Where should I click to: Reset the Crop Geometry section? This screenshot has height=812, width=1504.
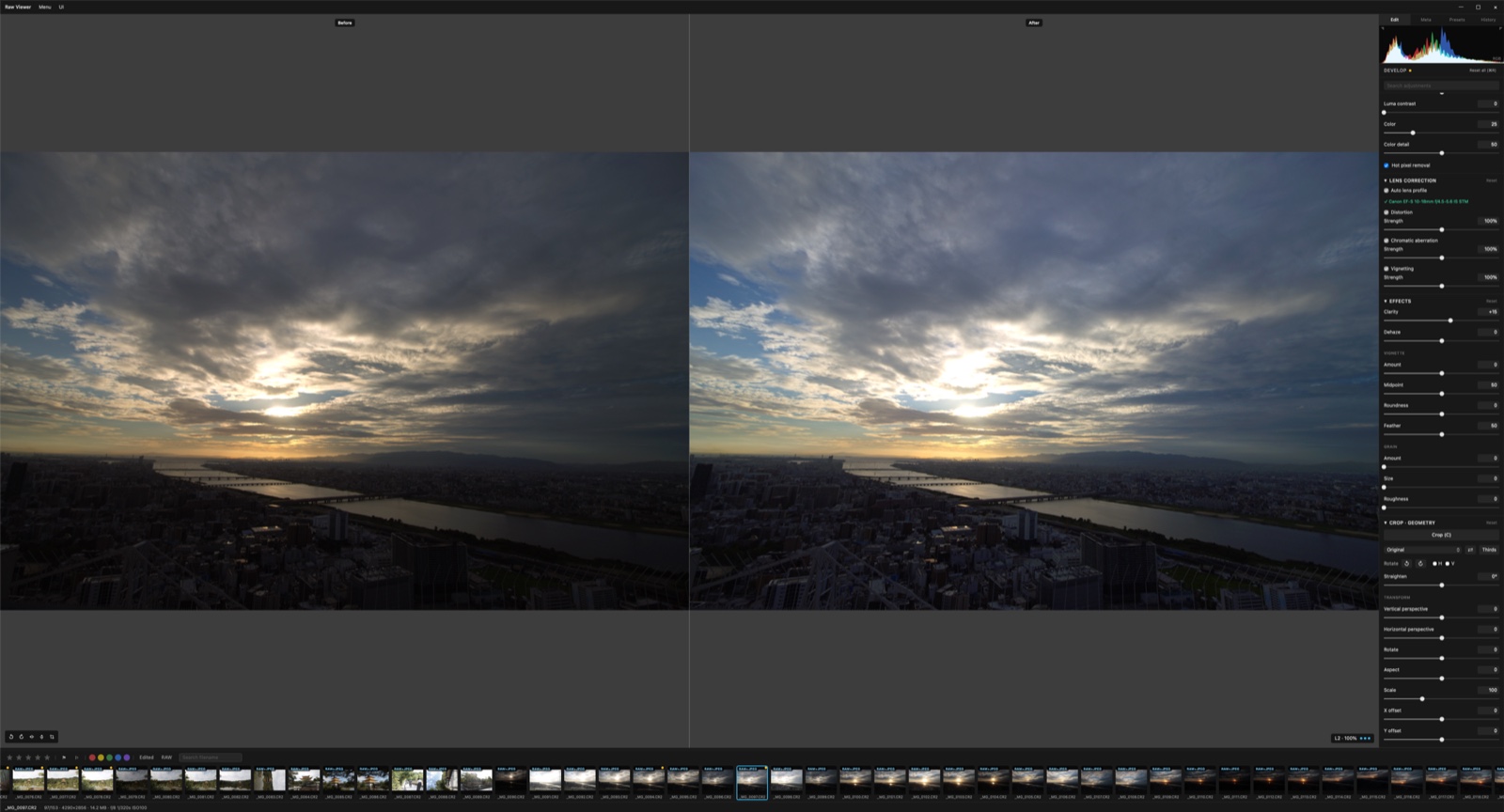[1492, 523]
